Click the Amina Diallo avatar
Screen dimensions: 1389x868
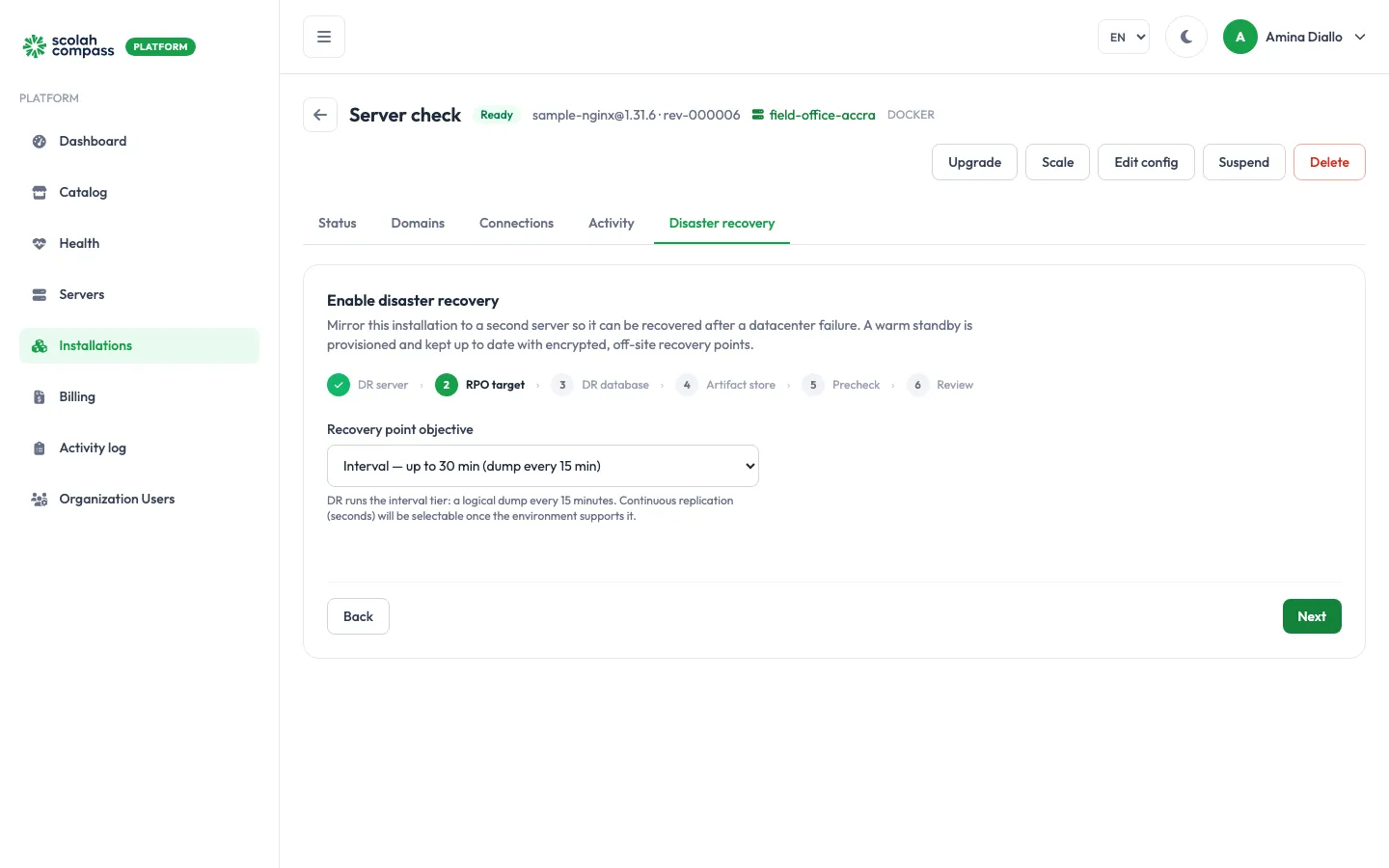click(x=1240, y=37)
